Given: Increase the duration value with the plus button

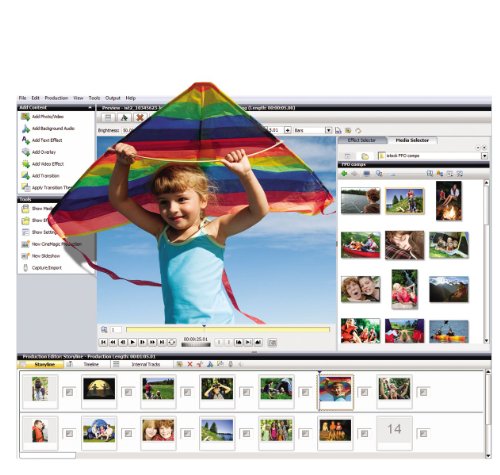Looking at the screenshot, I should (287, 130).
